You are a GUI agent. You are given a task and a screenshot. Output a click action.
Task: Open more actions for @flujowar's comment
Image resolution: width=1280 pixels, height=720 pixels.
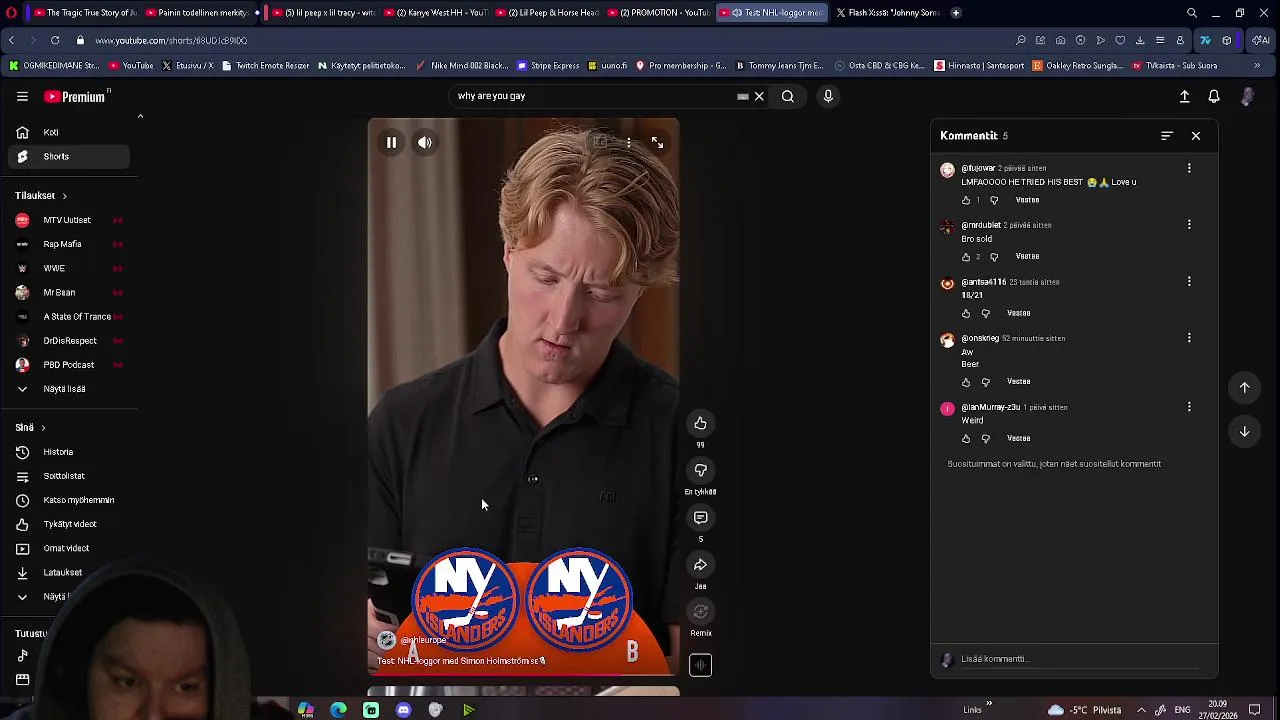coord(1189,169)
